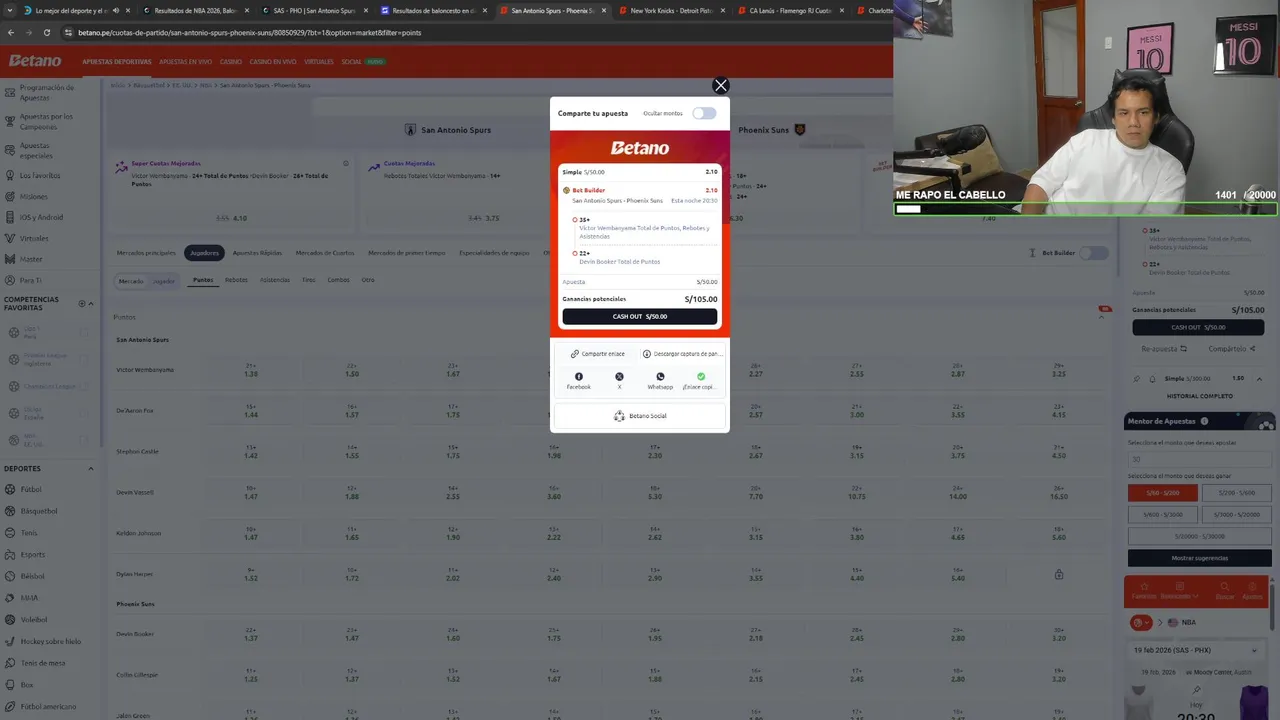This screenshot has width=1280, height=720.
Task: Open Apuestas especiales in sidebar
Action: tap(36, 150)
